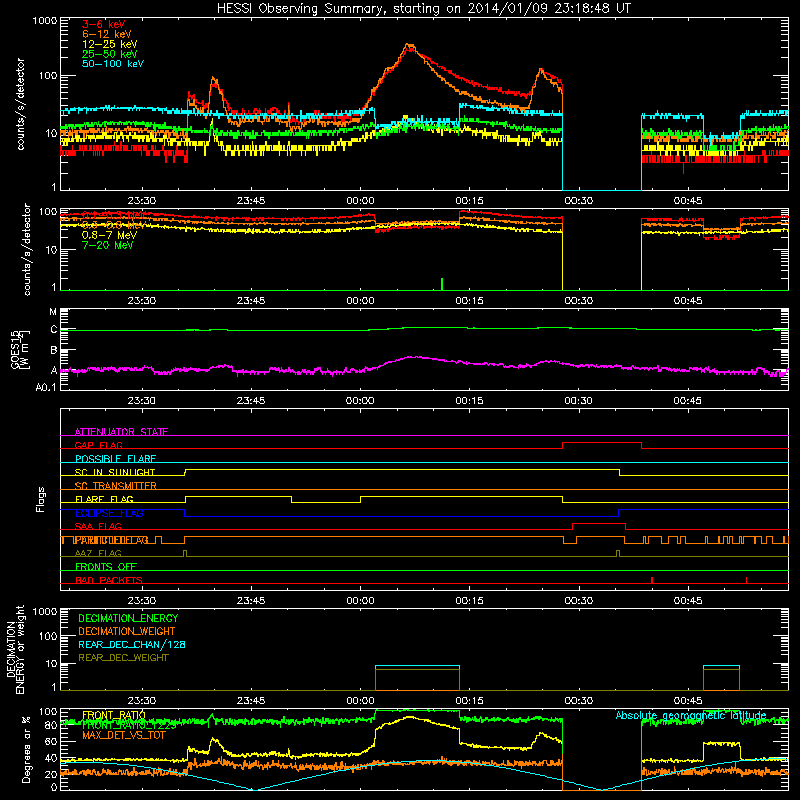This screenshot has height=800, width=800.
Task: Select the POSSIBLE_FLARE flag label
Action: [115, 459]
